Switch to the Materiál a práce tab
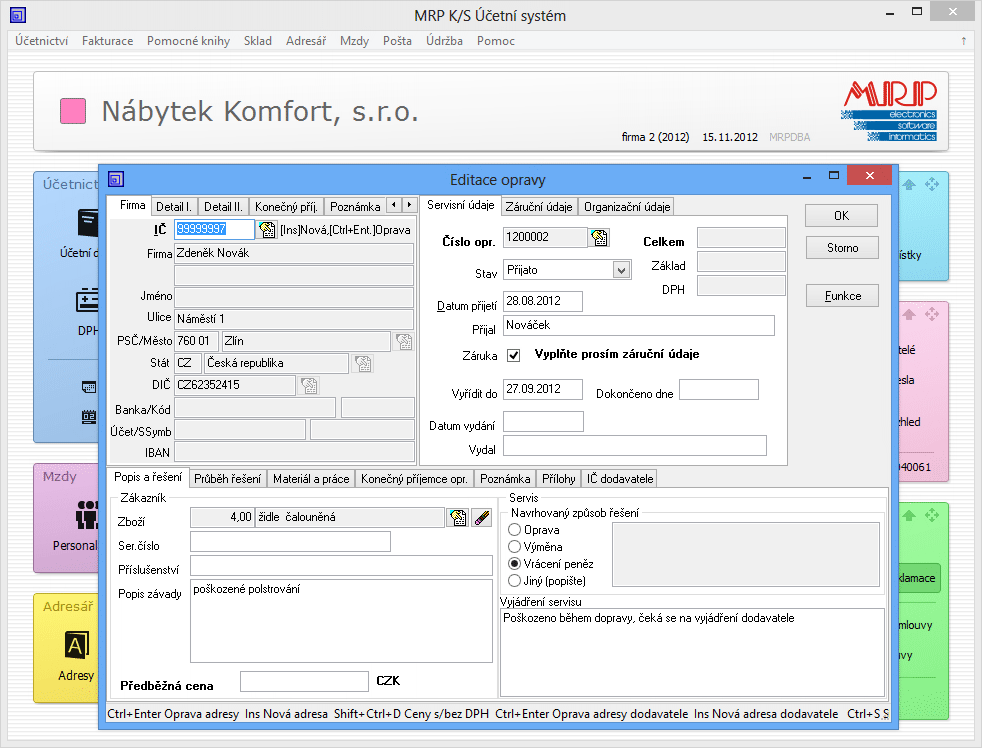The height and width of the screenshot is (748, 982). click(311, 479)
